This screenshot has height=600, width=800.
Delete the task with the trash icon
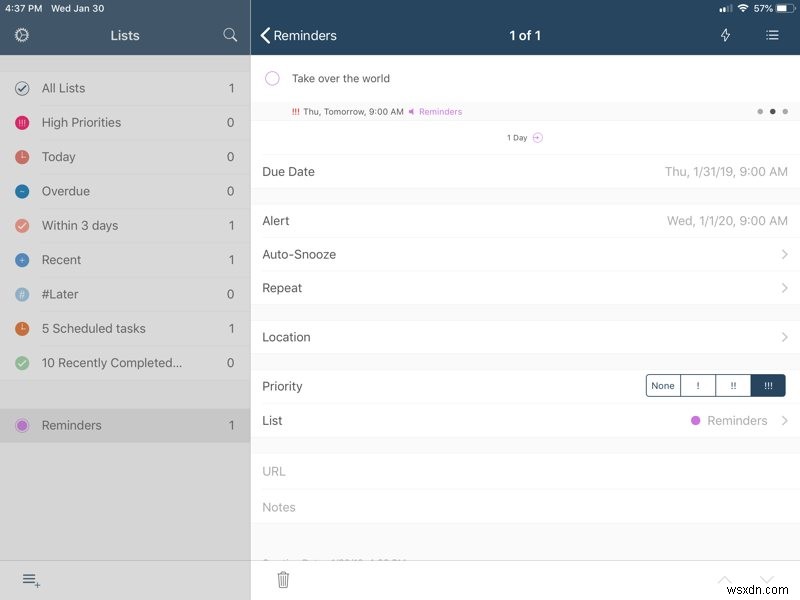tap(283, 578)
